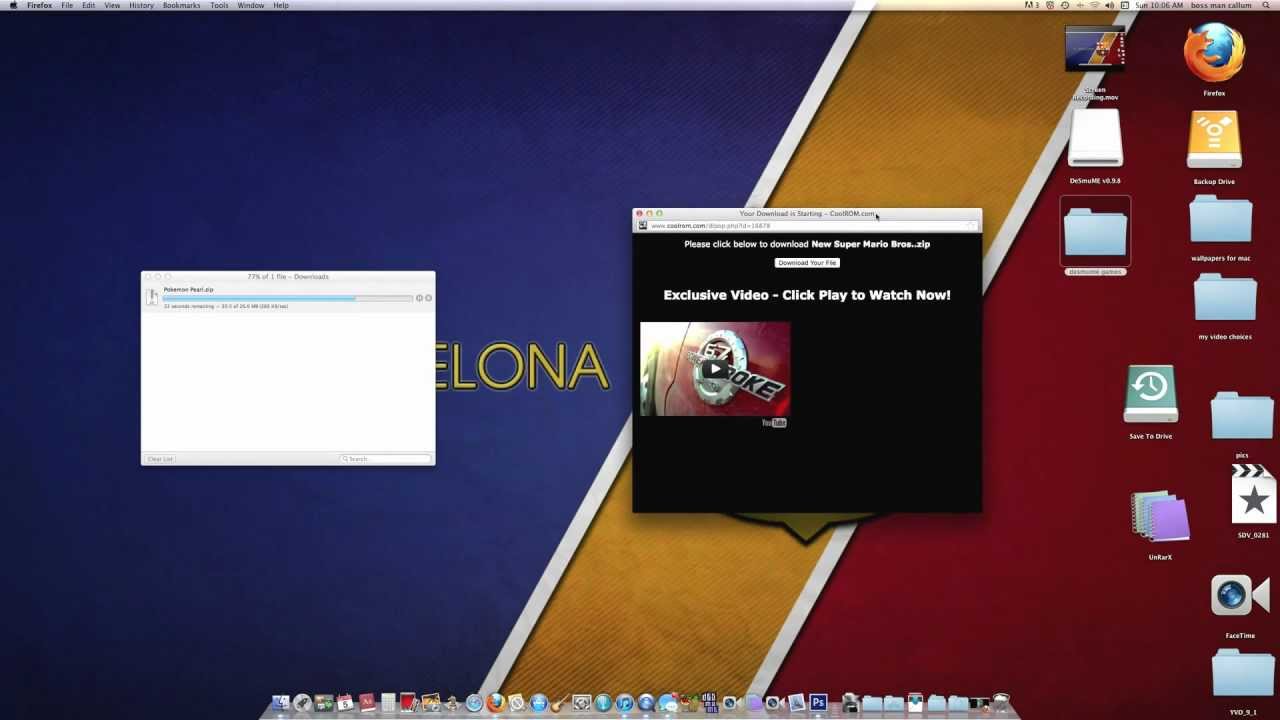Screen dimensions: 1280x720
Task: Open the Bookmarks menu
Action: 181,5
